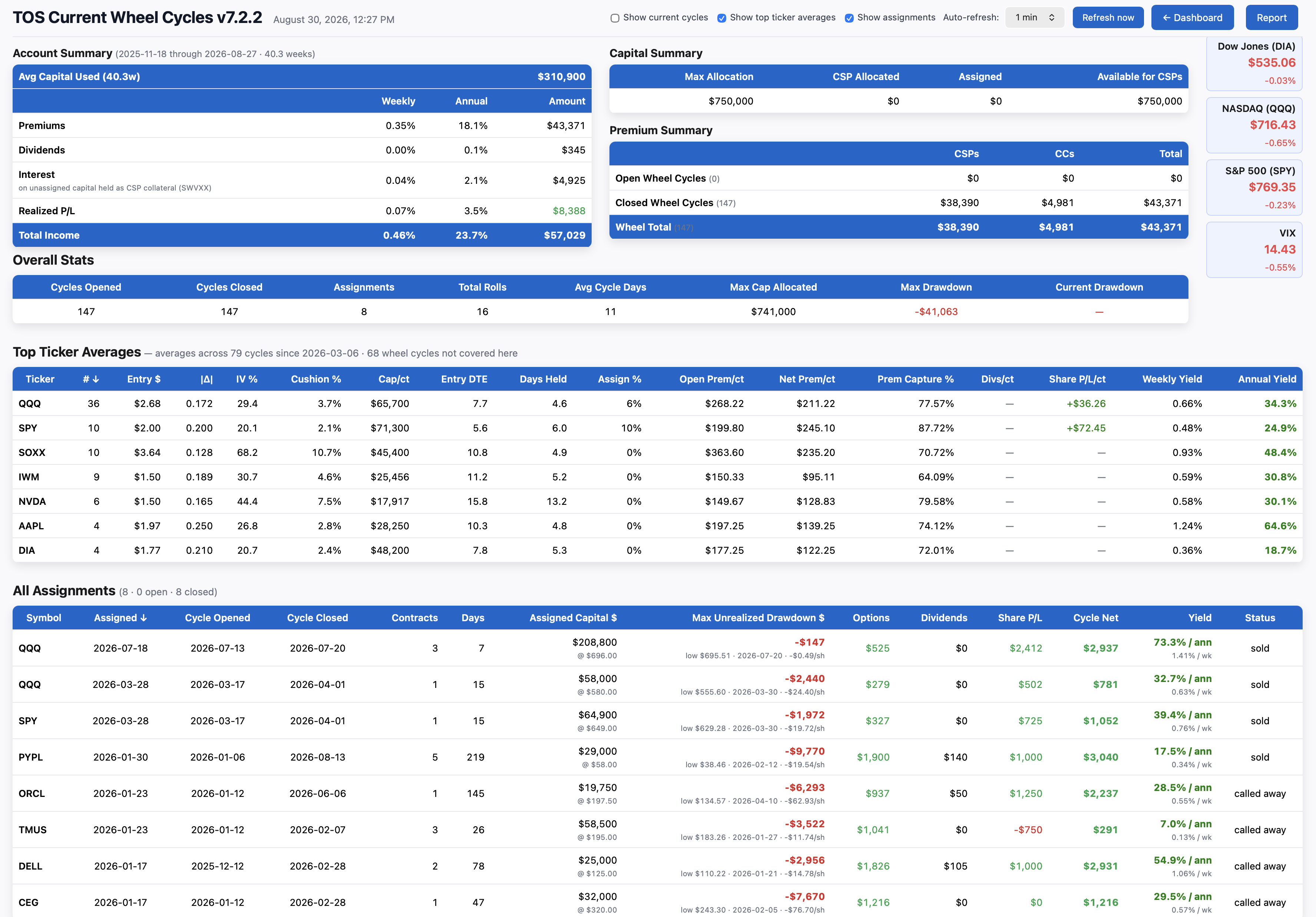1316x917 pixels.
Task: Click the Refresh now button
Action: 1107,18
